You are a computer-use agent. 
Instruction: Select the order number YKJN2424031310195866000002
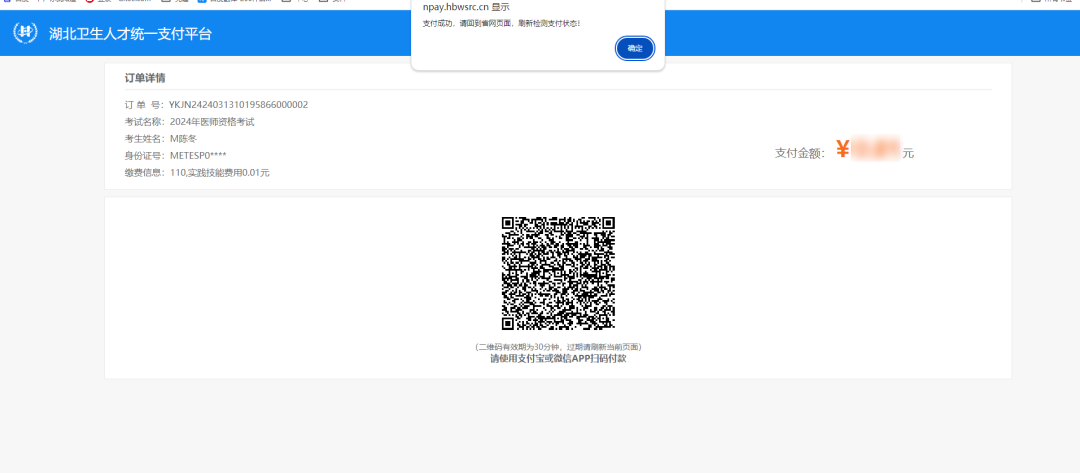pos(238,104)
